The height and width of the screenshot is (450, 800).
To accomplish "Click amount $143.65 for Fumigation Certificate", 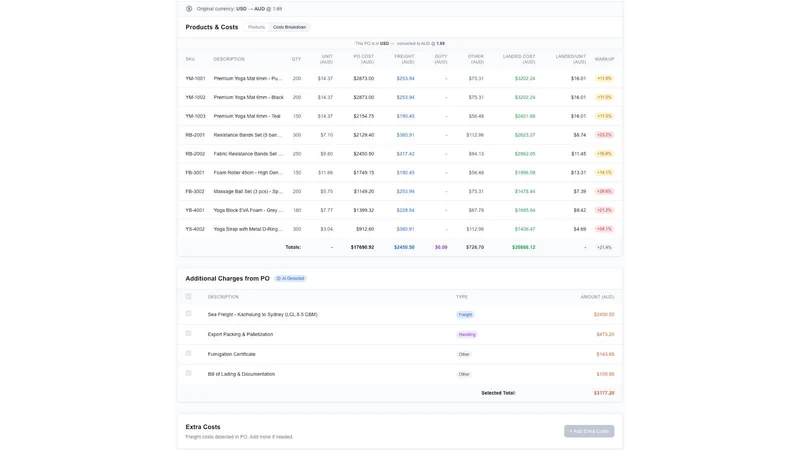I will click(605, 355).
